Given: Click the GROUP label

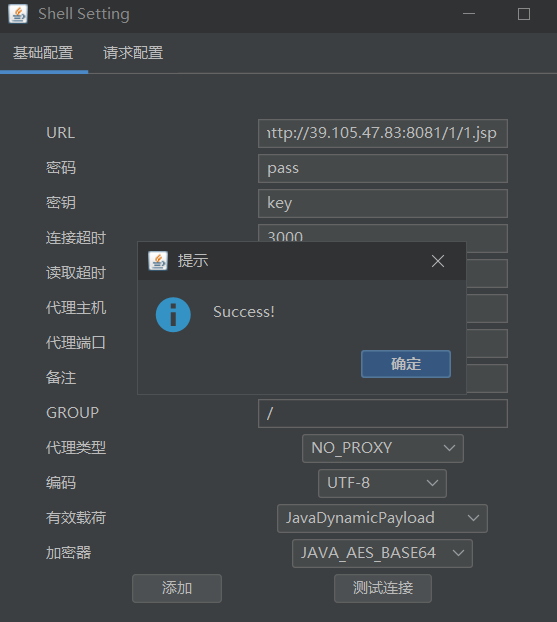Looking at the screenshot, I should pyautogui.click(x=72, y=413).
